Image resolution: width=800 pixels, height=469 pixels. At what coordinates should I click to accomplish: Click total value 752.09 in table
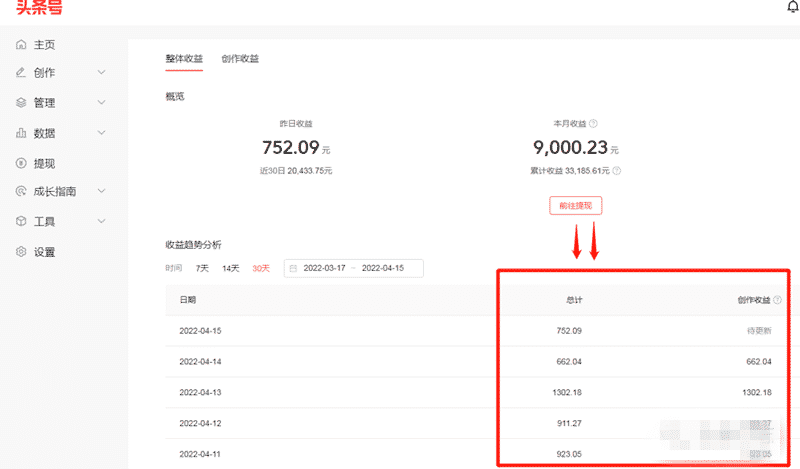tap(569, 331)
